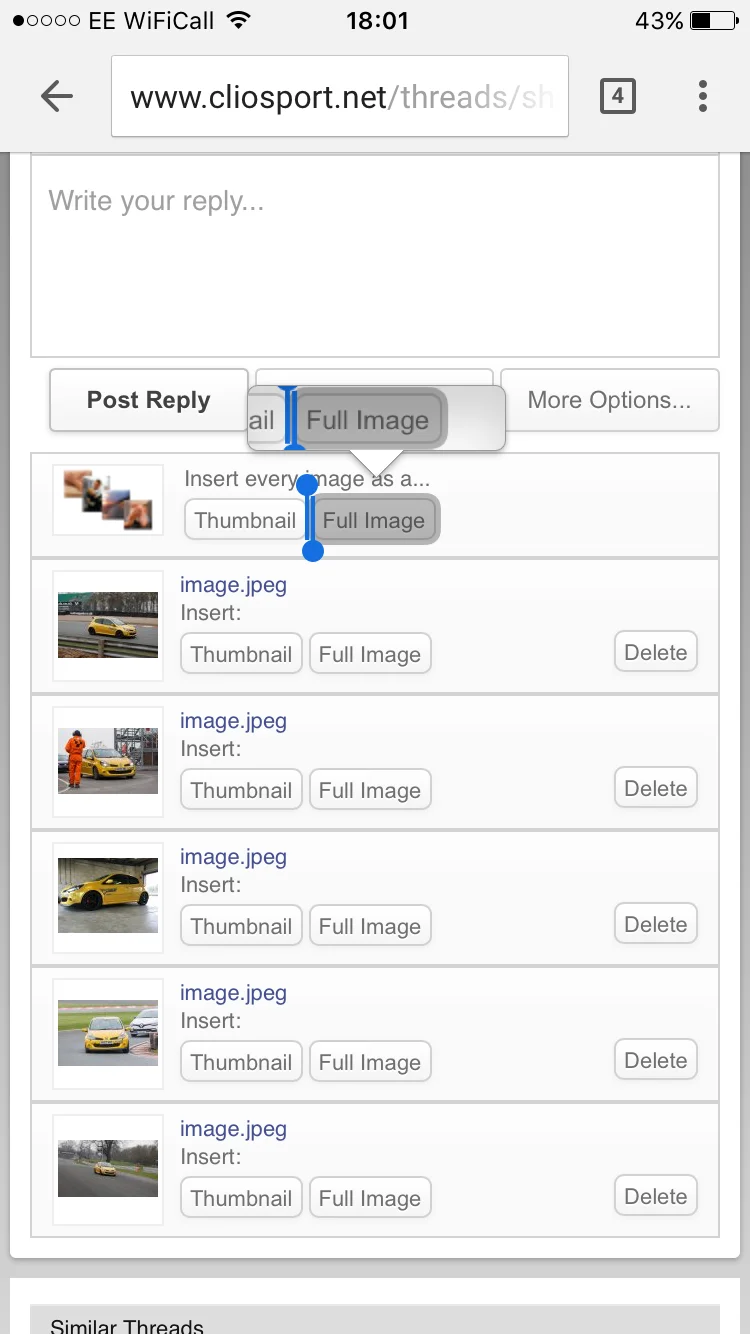This screenshot has width=750, height=1334.
Task: Click the Post Reply button
Action: point(148,400)
